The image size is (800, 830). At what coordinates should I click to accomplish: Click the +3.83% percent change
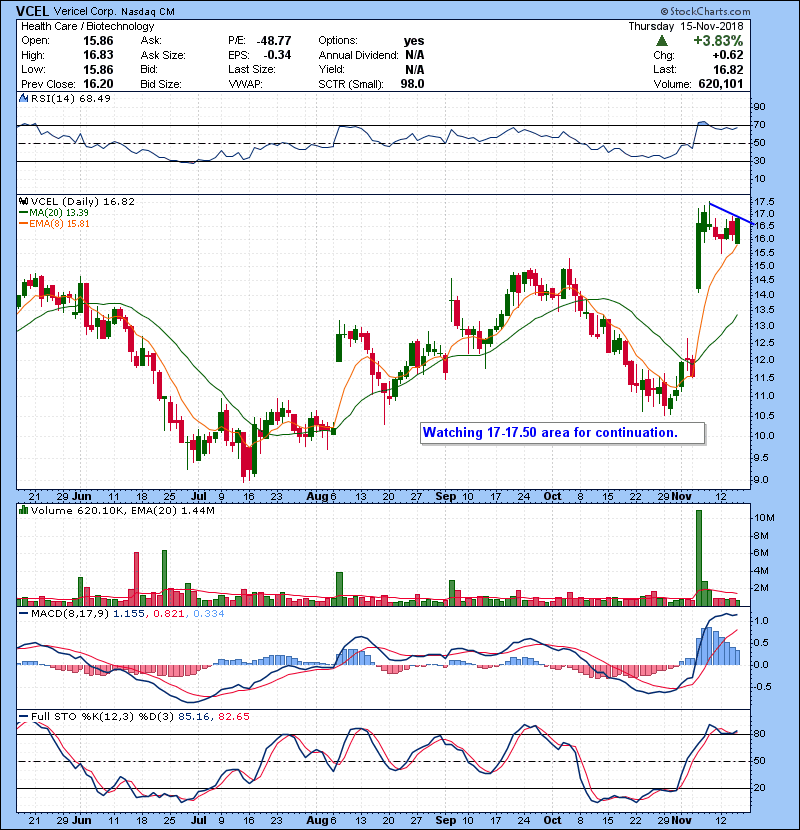(718, 41)
